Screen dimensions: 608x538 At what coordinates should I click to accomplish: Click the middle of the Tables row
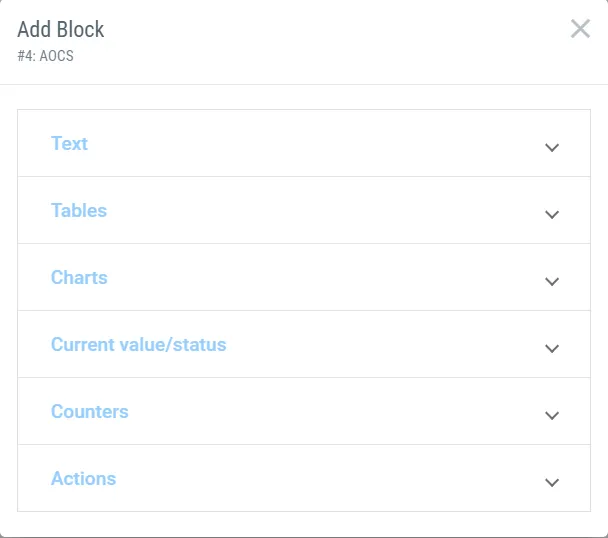point(304,211)
